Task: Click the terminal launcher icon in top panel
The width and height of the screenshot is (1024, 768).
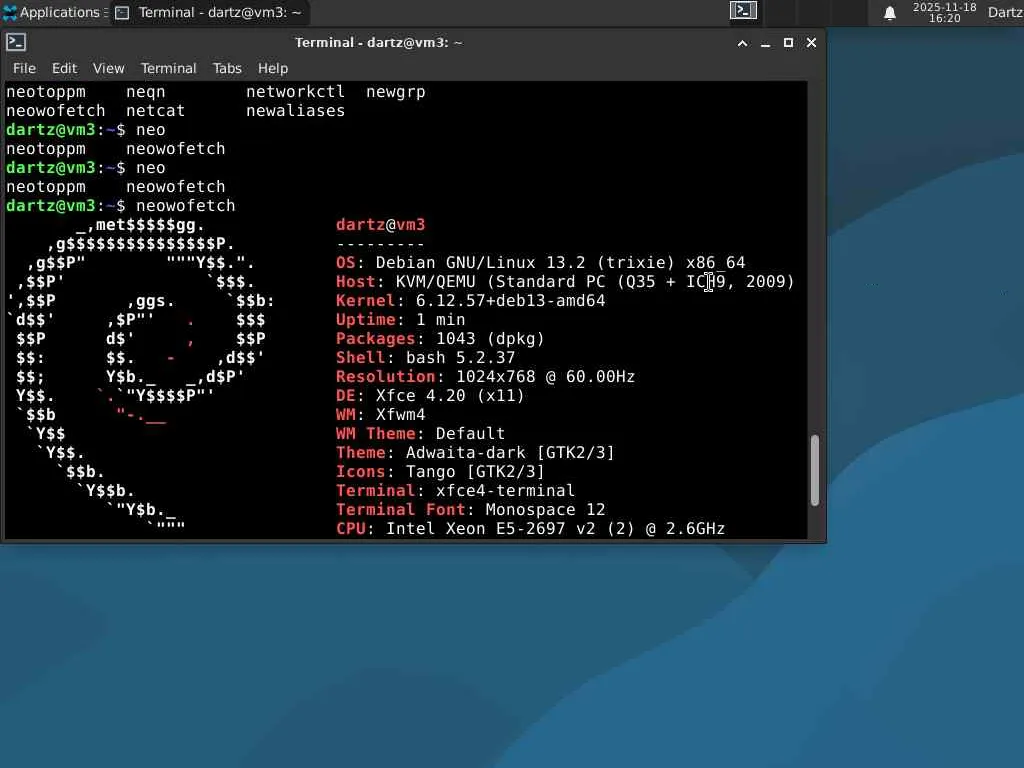Action: 743,10
